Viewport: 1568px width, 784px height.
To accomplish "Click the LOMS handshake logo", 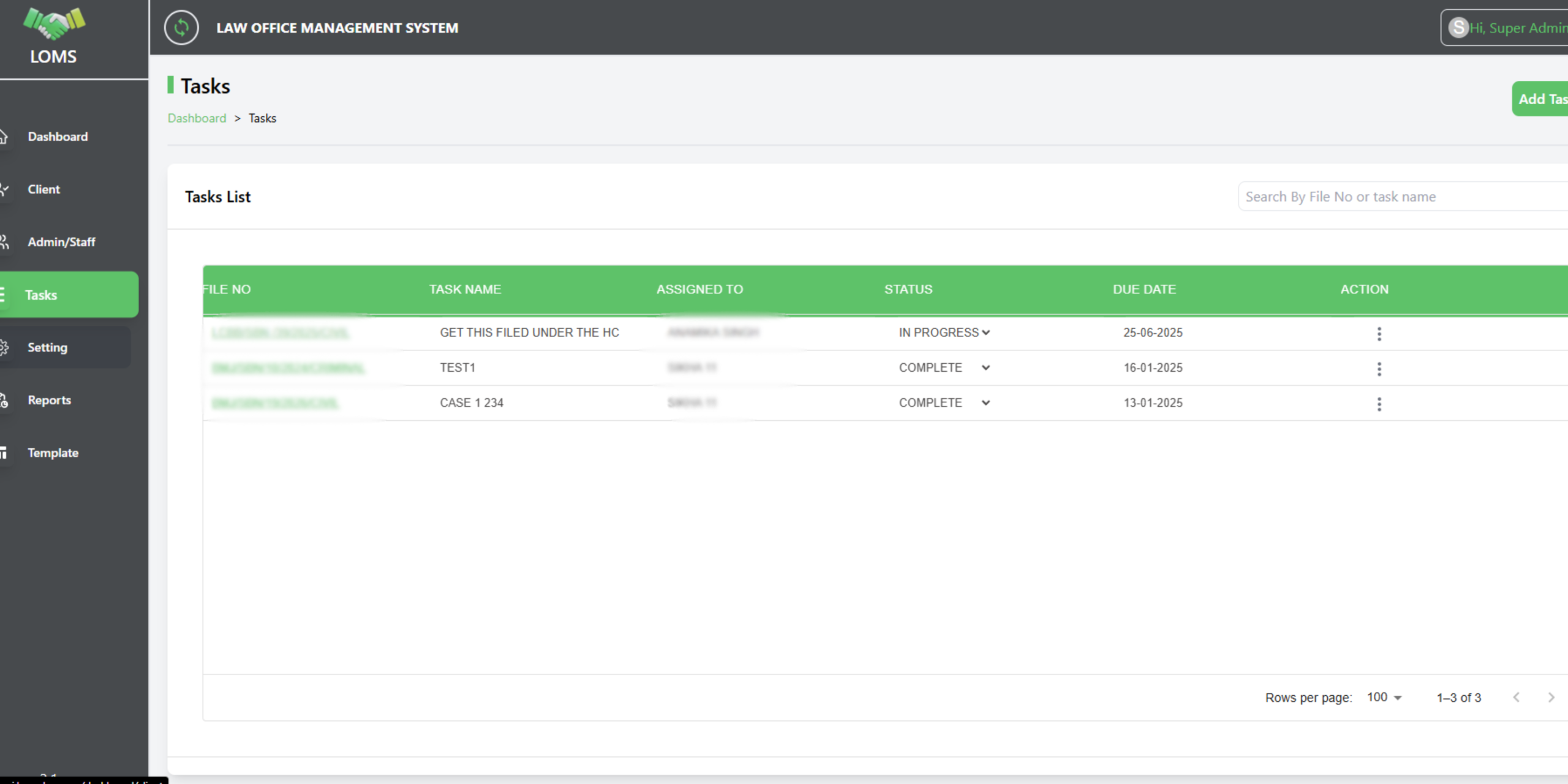I will pyautogui.click(x=54, y=24).
